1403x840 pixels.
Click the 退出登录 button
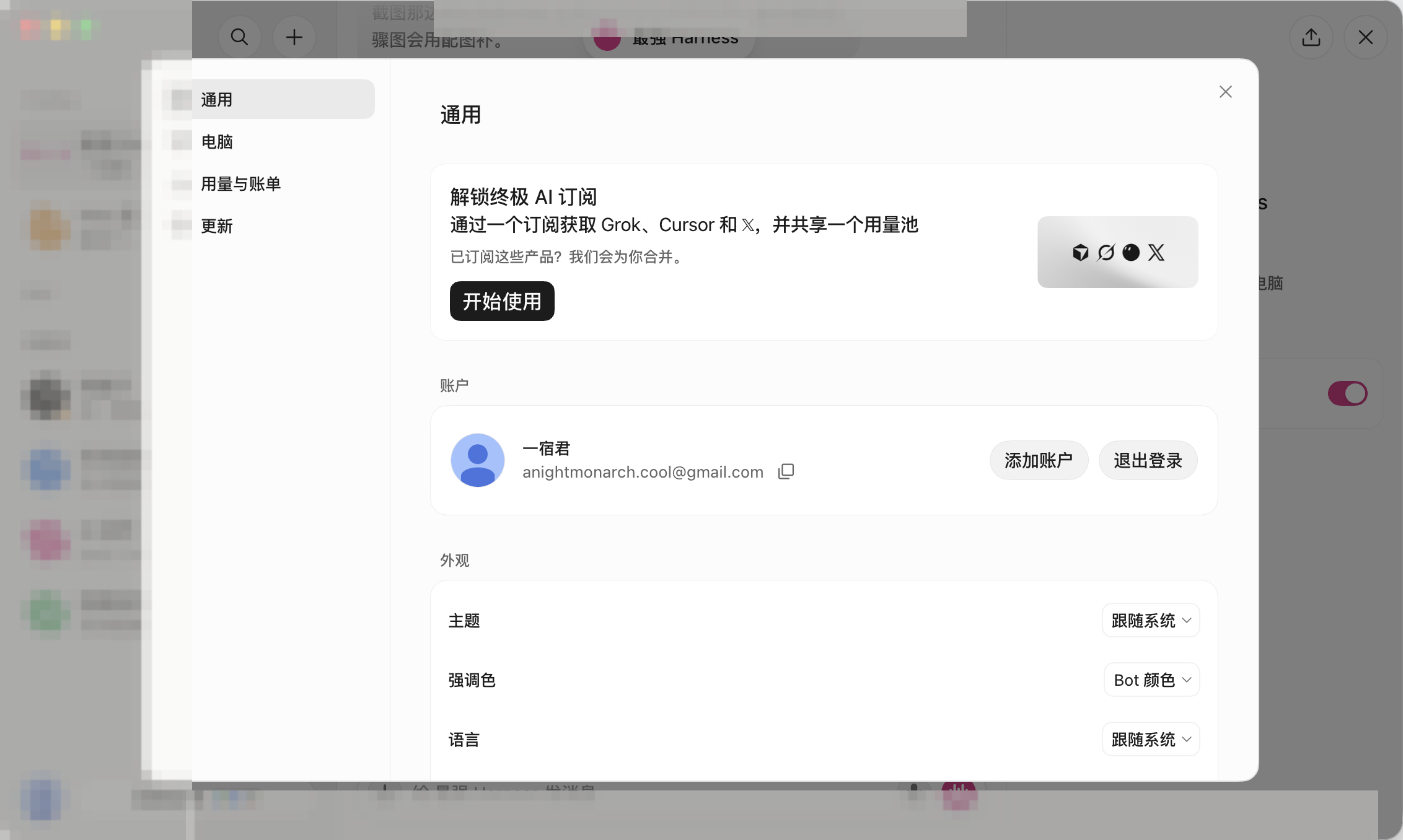[1148, 460]
